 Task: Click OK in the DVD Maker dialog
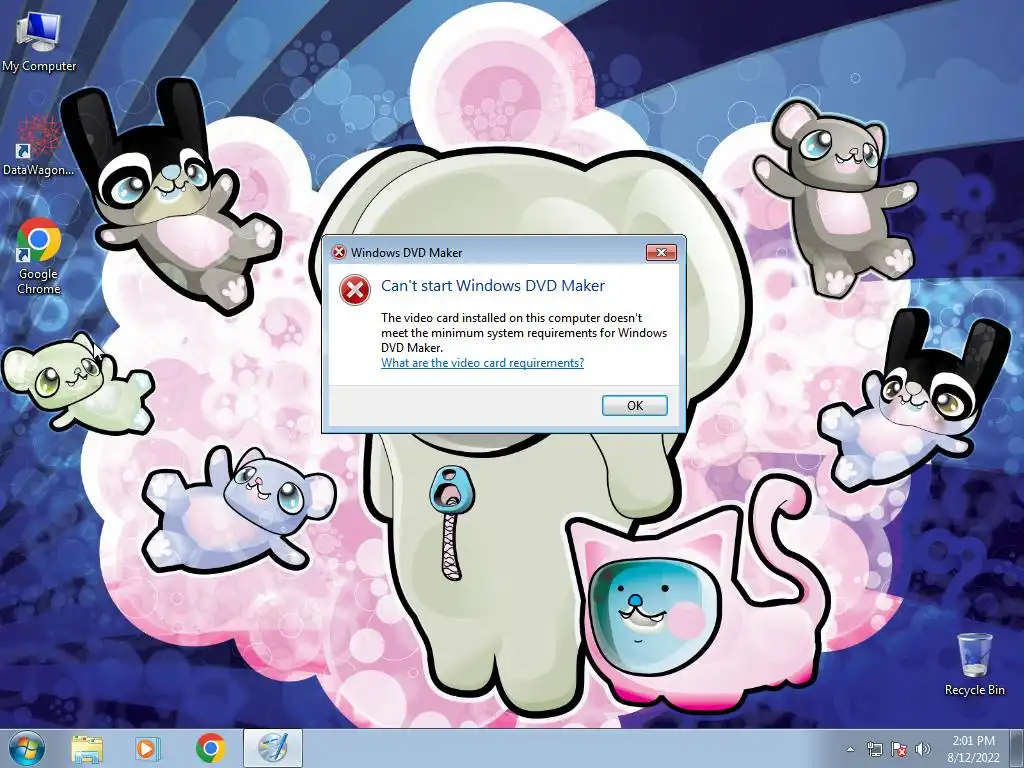click(635, 406)
